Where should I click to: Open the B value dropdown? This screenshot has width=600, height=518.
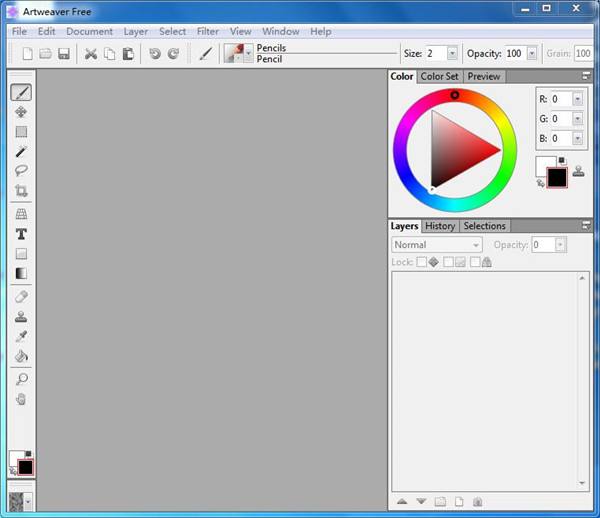point(577,138)
